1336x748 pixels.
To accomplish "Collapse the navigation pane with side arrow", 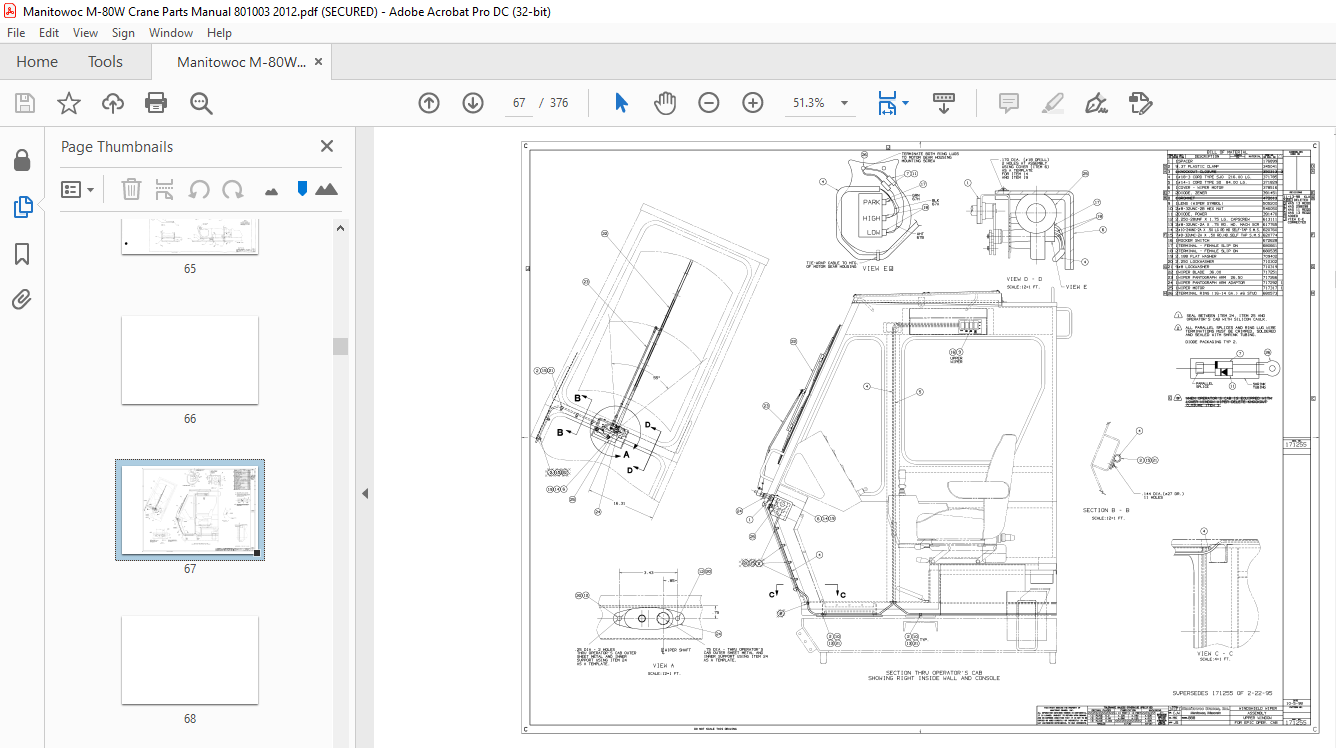I will coord(365,493).
